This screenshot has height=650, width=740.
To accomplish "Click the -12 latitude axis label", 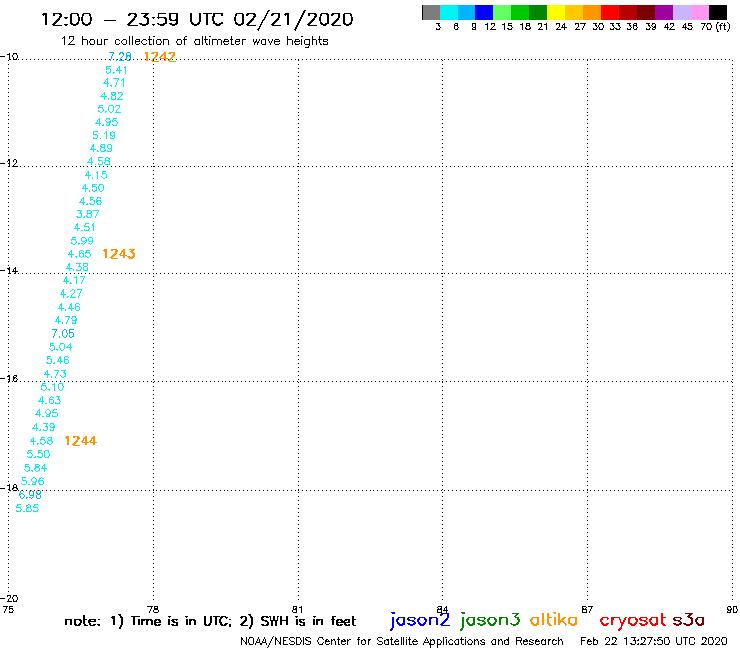I will [9, 163].
